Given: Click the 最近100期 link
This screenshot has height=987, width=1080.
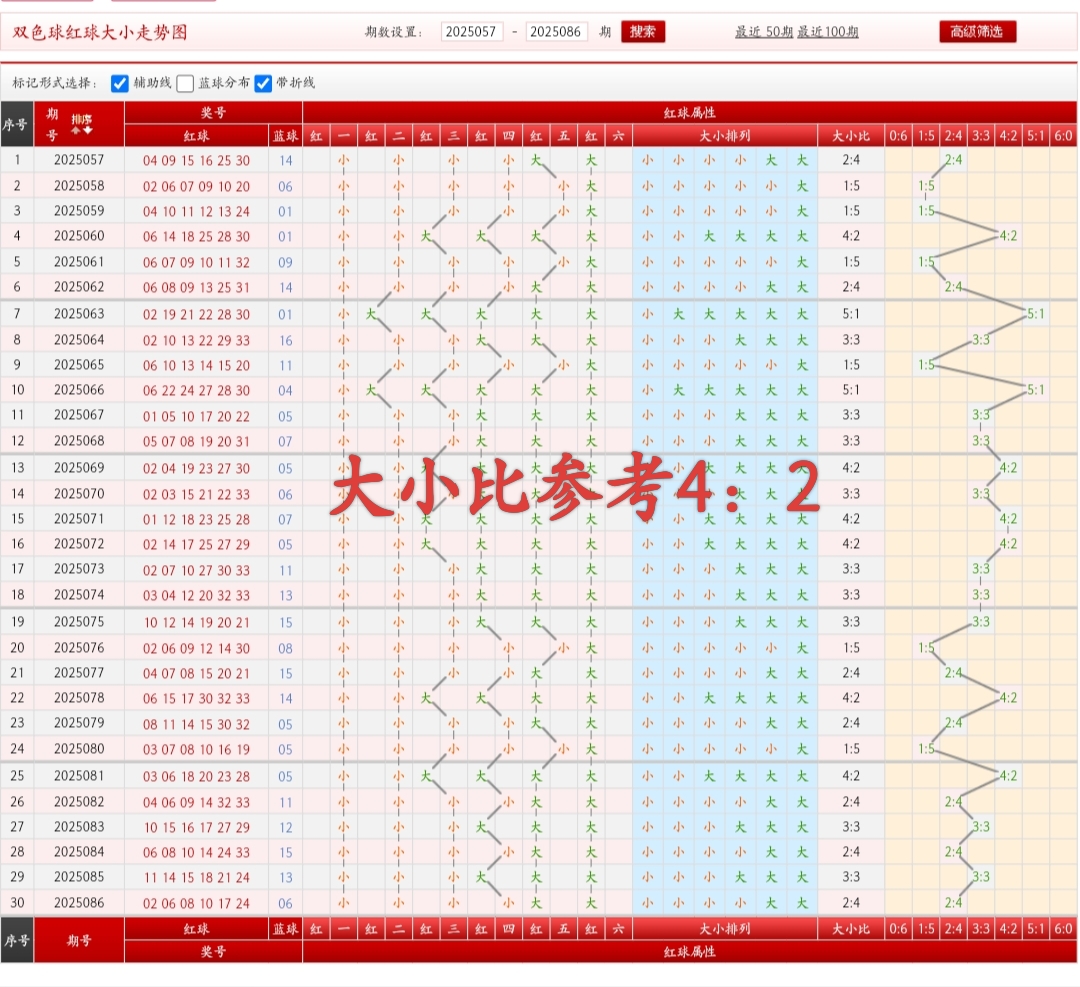Looking at the screenshot, I should point(830,32).
